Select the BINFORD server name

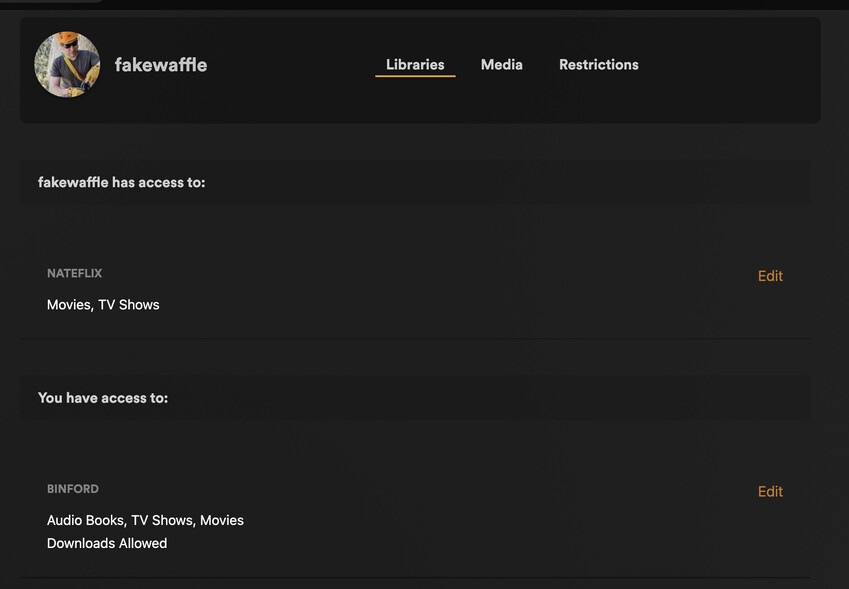[x=73, y=489]
